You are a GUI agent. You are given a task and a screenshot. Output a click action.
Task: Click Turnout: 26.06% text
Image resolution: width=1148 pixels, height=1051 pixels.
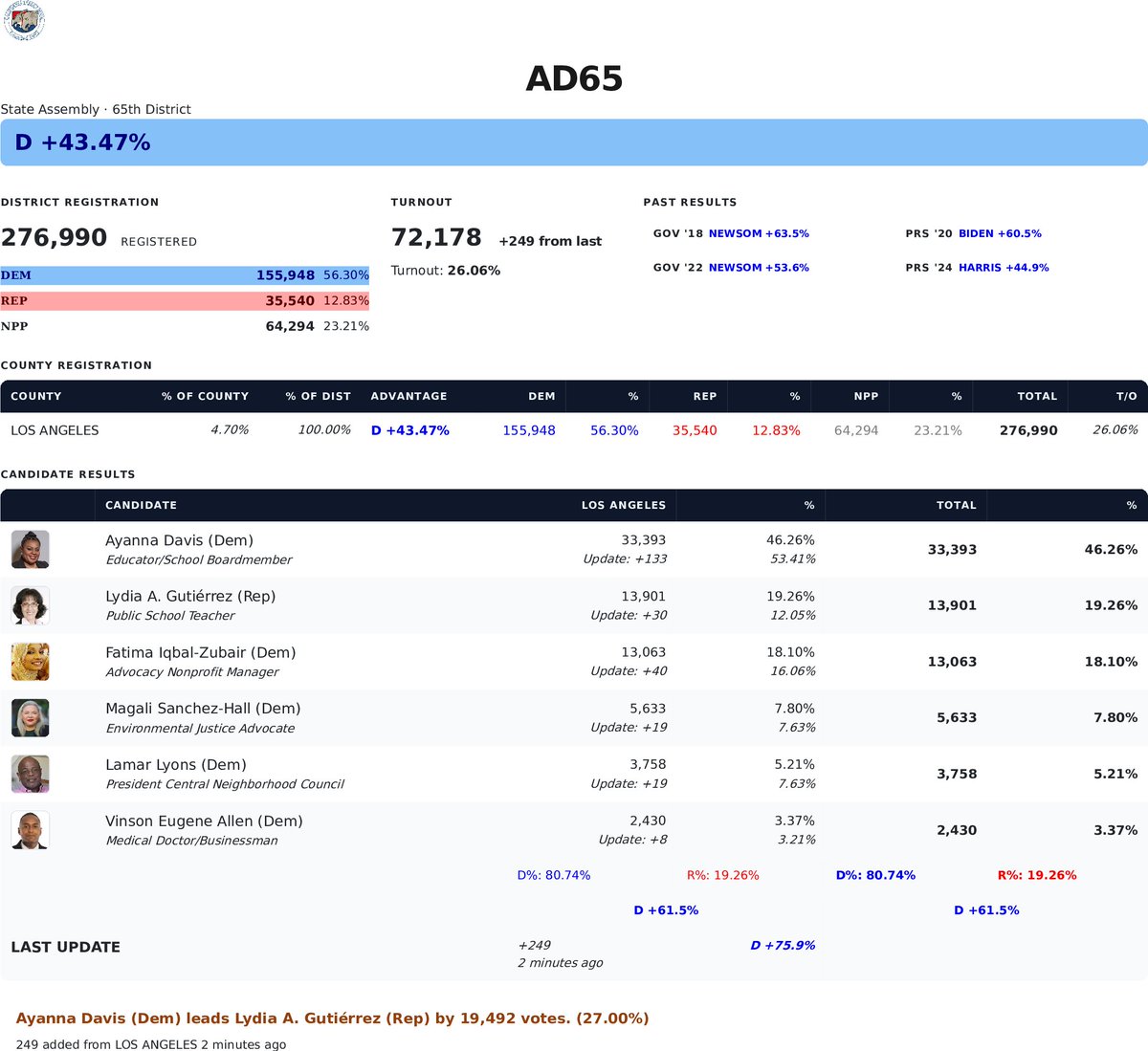coord(446,271)
